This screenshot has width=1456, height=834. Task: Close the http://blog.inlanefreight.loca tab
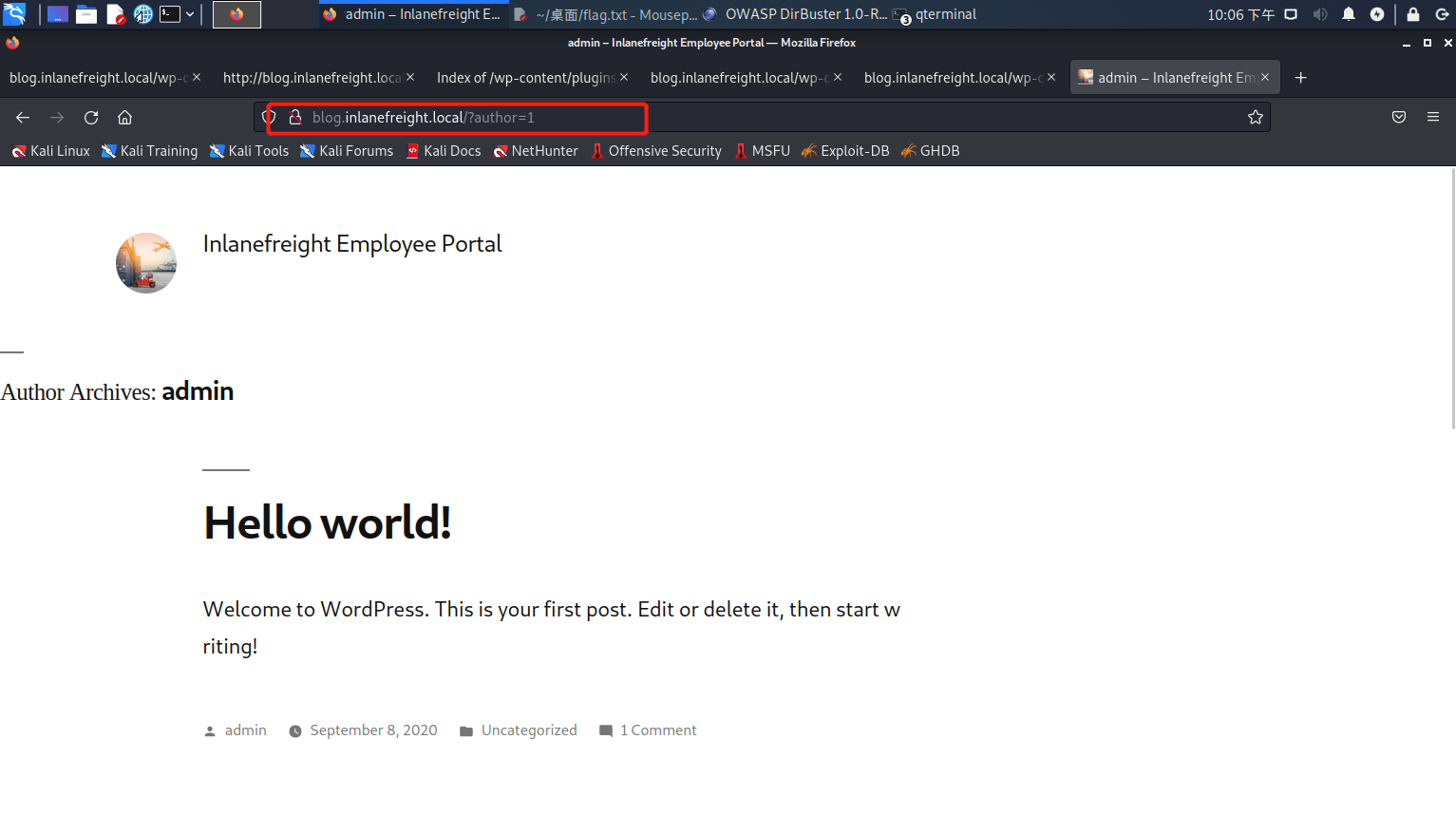[x=410, y=78]
